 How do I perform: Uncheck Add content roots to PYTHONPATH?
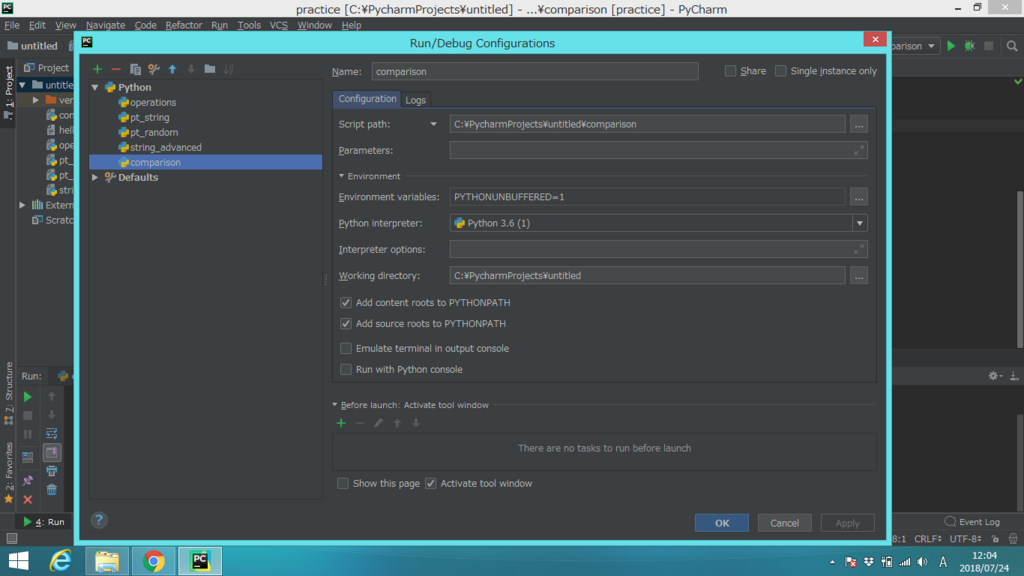(345, 302)
